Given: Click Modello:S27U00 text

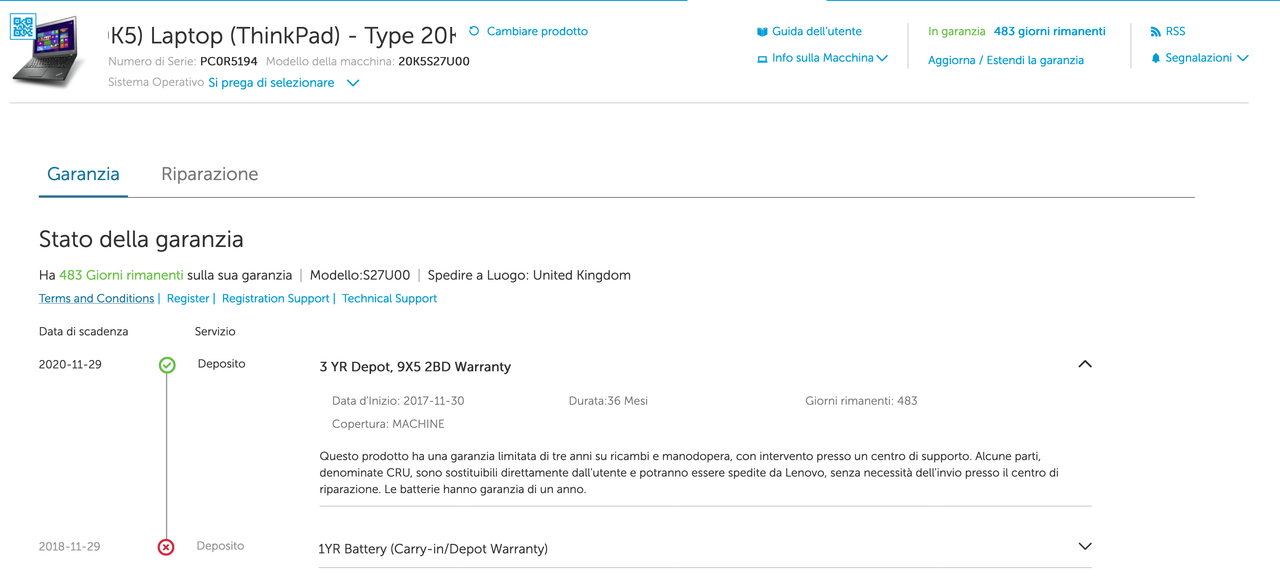Looking at the screenshot, I should click(360, 275).
